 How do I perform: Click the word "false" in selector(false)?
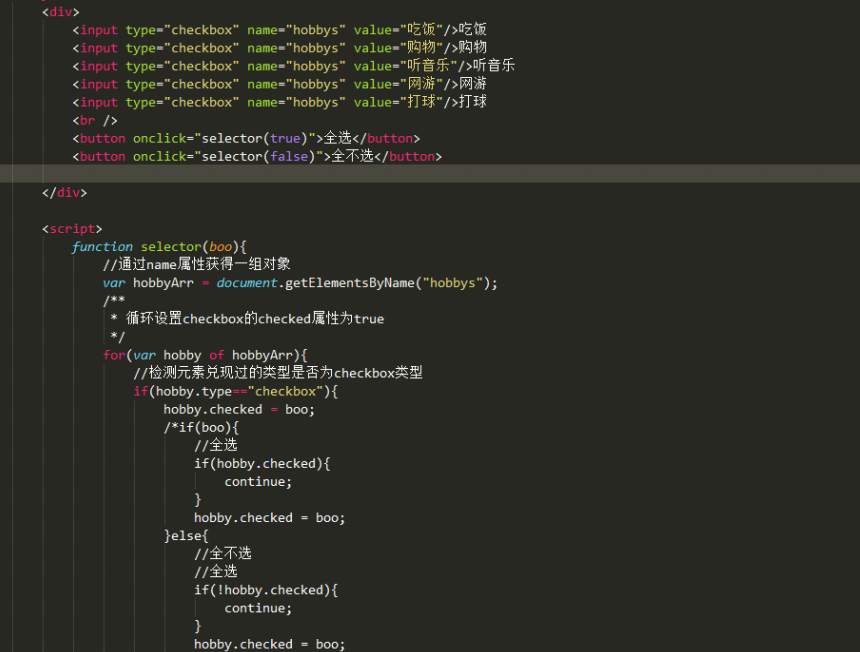coord(289,156)
